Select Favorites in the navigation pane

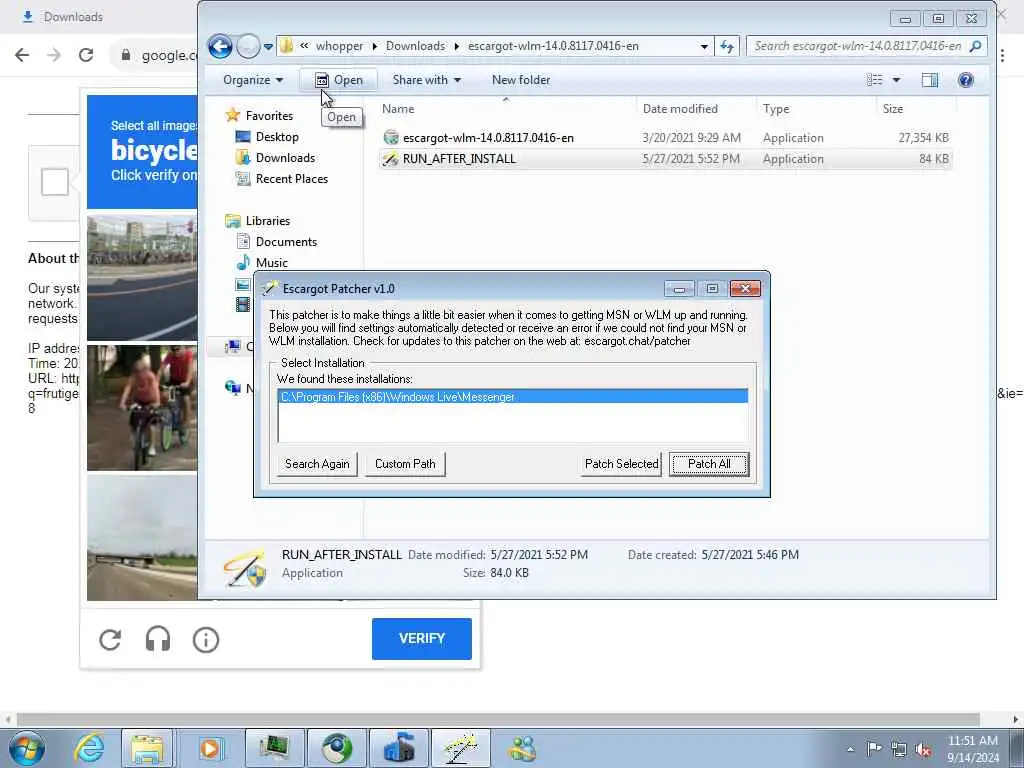coord(269,116)
